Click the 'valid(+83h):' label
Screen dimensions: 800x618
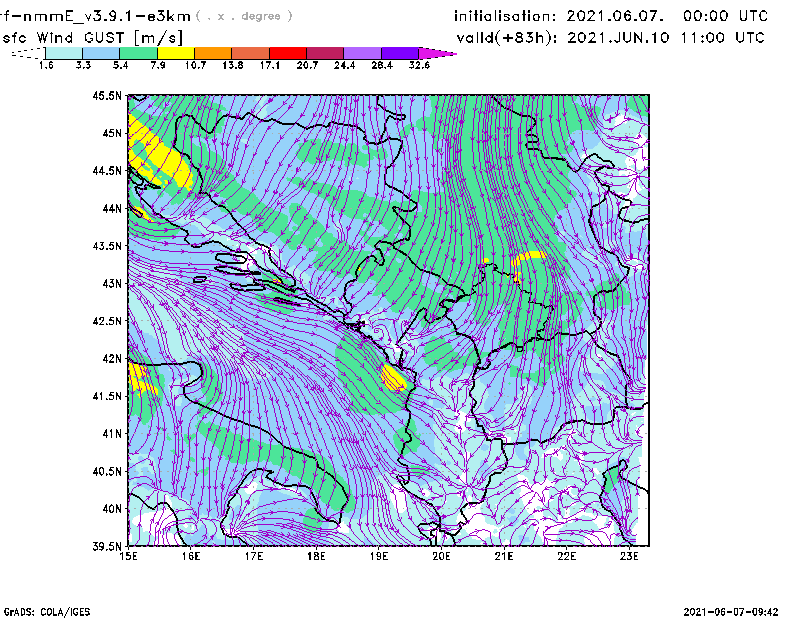click(x=507, y=38)
